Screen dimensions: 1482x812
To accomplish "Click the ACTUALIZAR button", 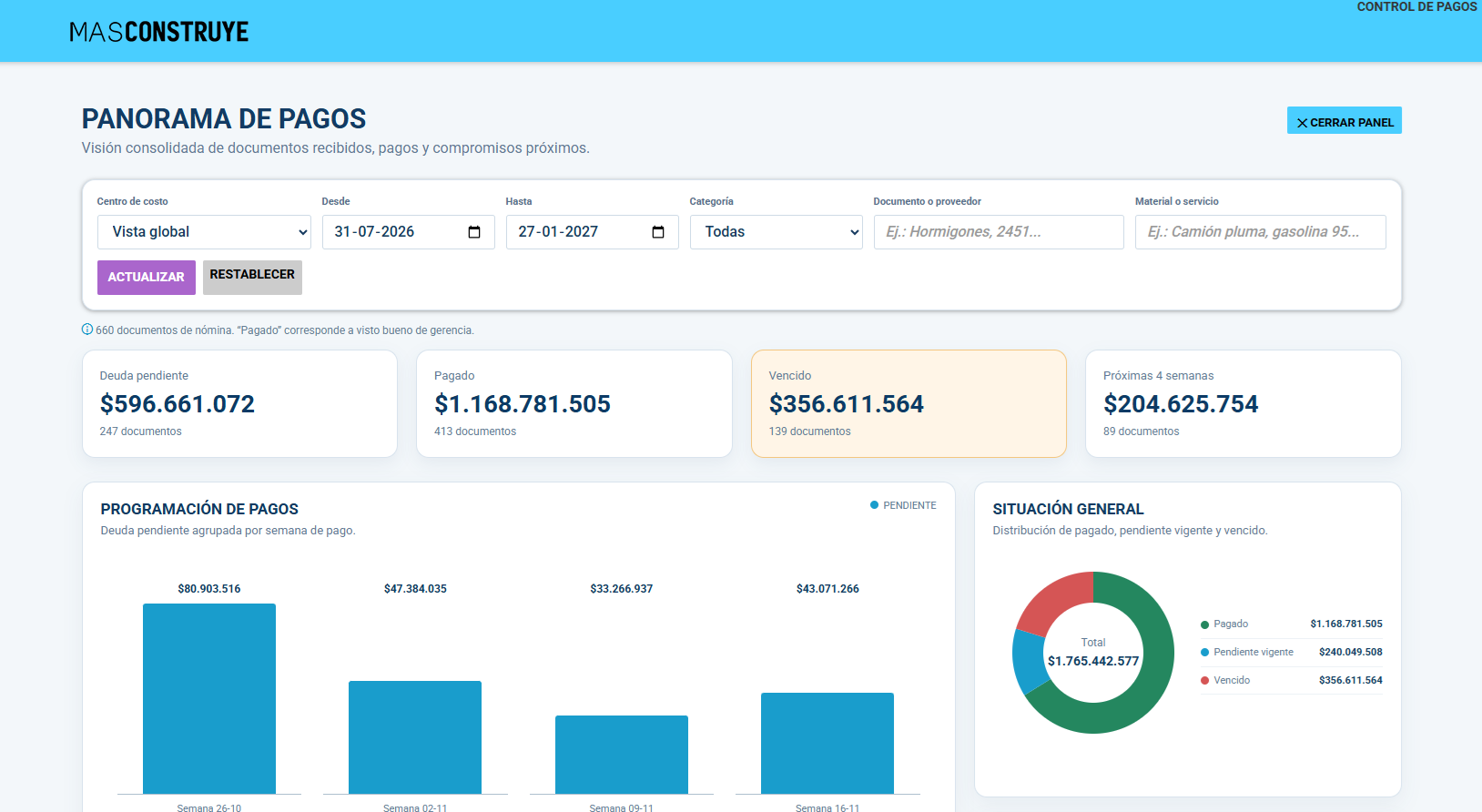I will pos(147,278).
